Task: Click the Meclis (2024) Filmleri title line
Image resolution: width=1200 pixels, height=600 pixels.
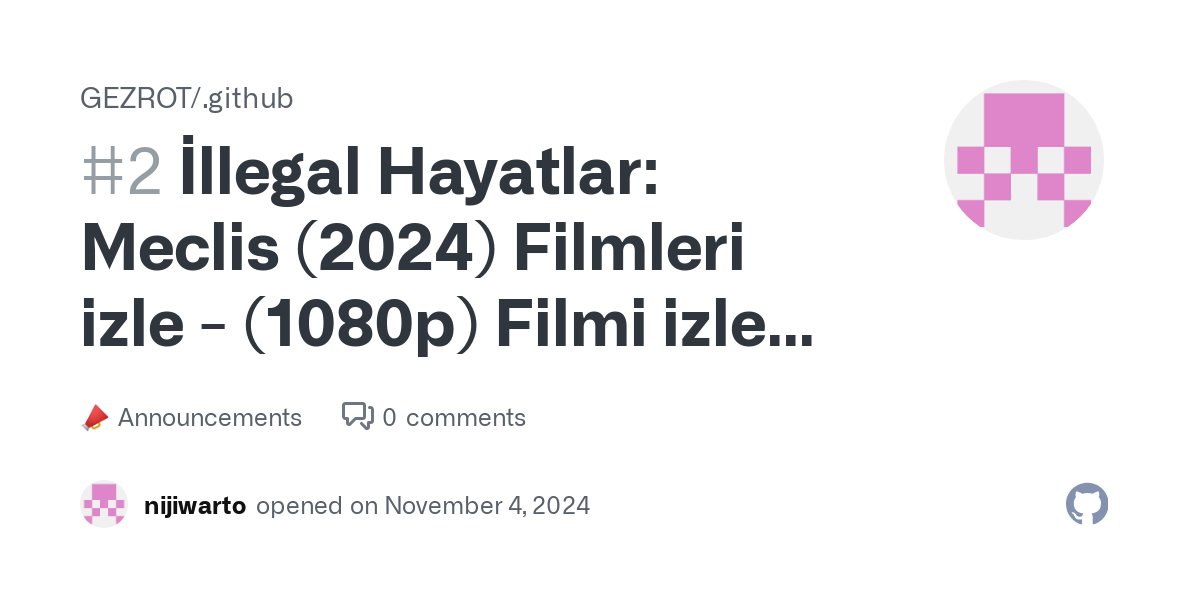Action: [412, 250]
